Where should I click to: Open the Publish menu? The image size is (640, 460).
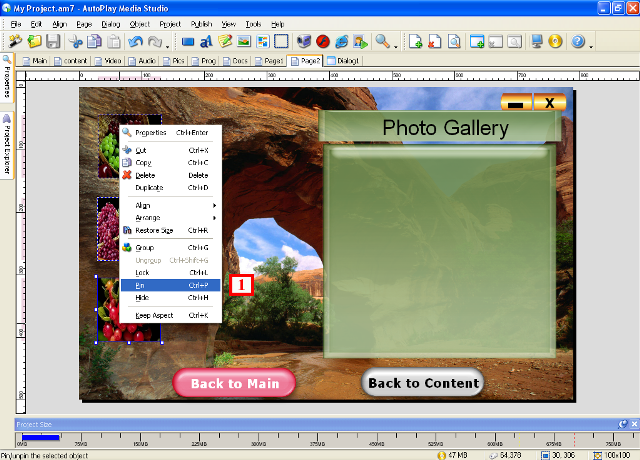pos(200,23)
